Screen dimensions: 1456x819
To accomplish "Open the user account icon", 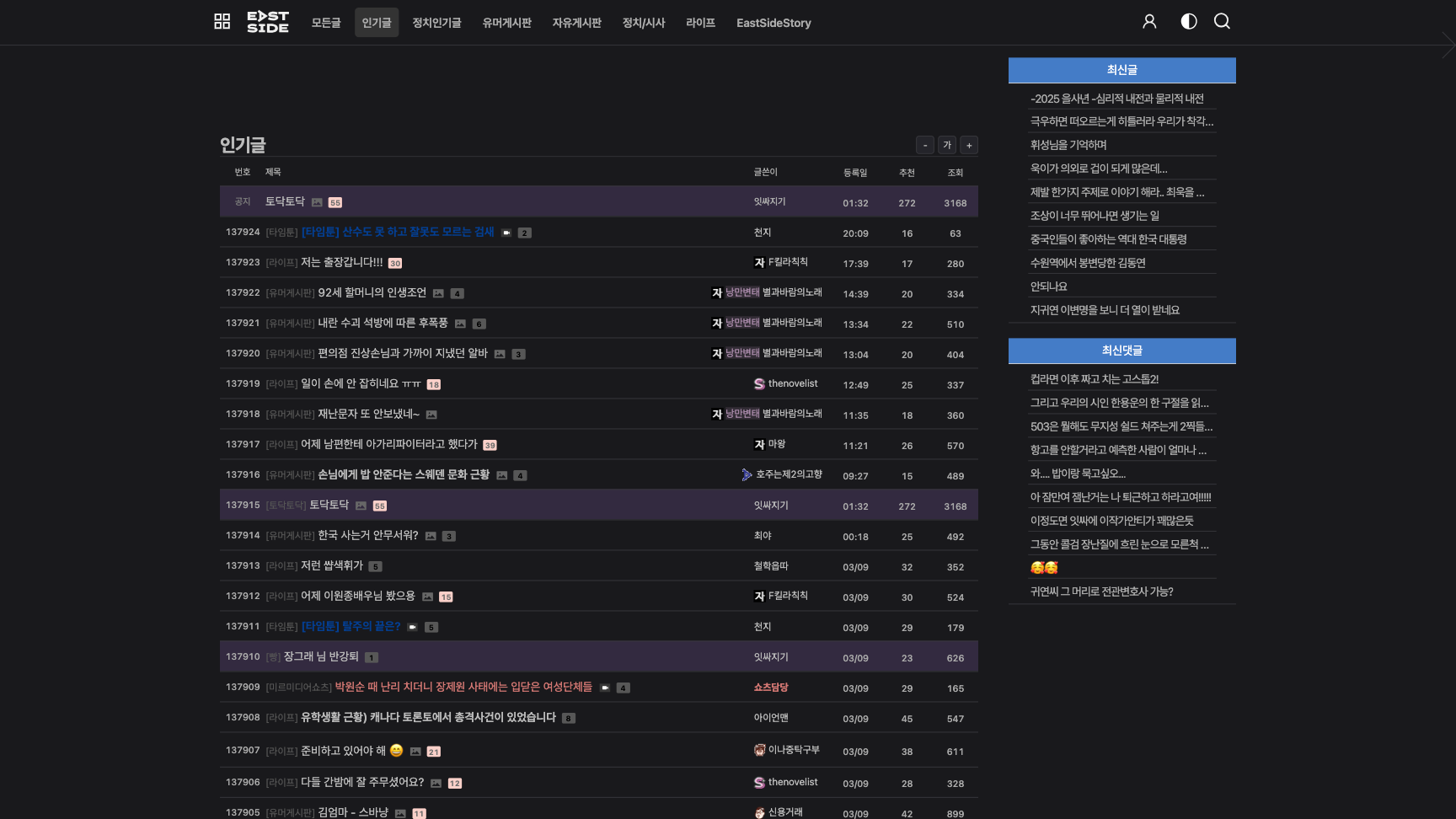I will [1149, 22].
